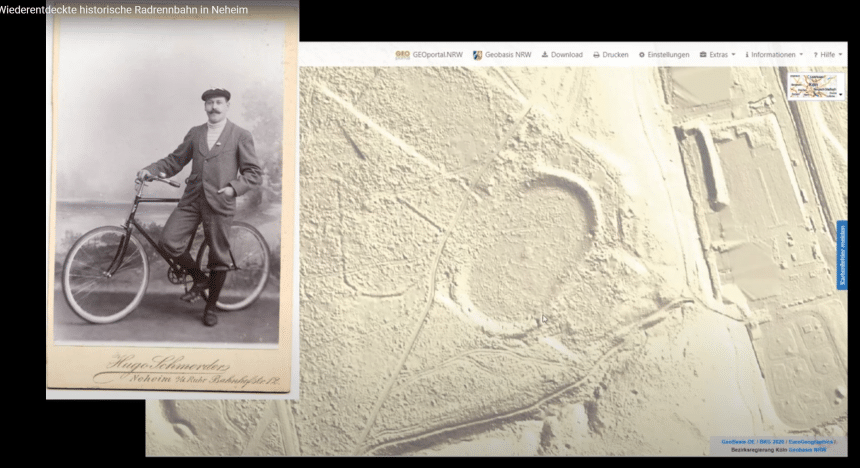Print the map using Drucken
Screen dimensions: 860x468
[x=610, y=55]
